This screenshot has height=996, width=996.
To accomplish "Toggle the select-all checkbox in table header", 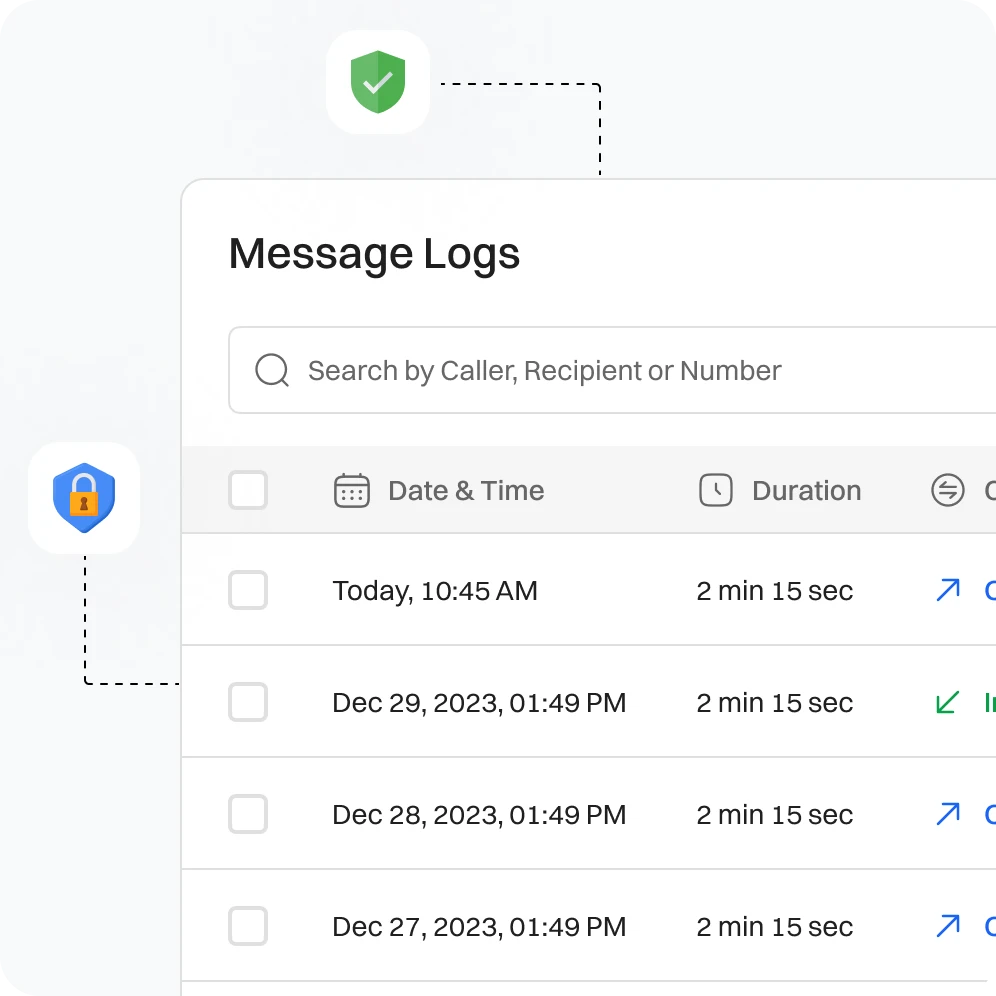I will click(x=248, y=491).
